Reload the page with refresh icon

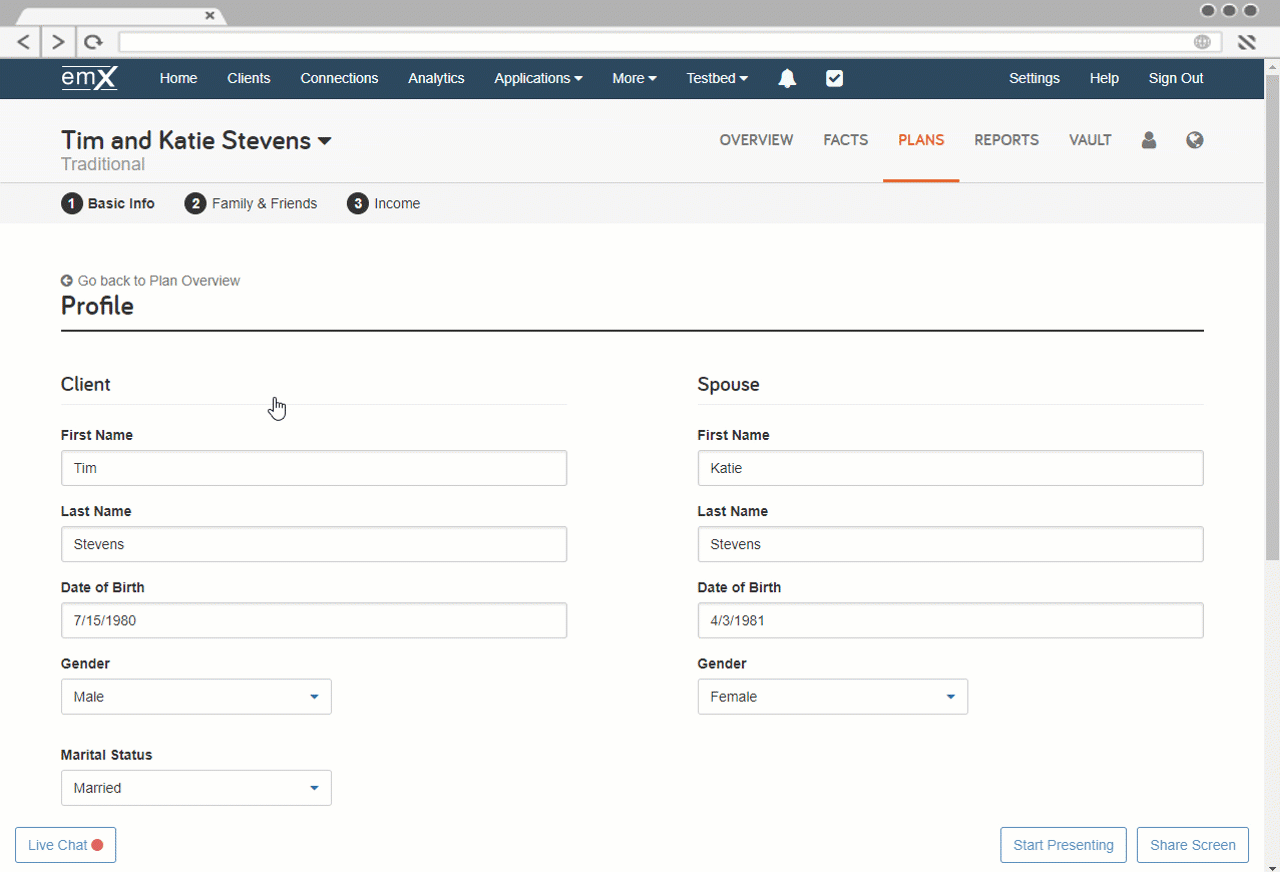pos(93,42)
